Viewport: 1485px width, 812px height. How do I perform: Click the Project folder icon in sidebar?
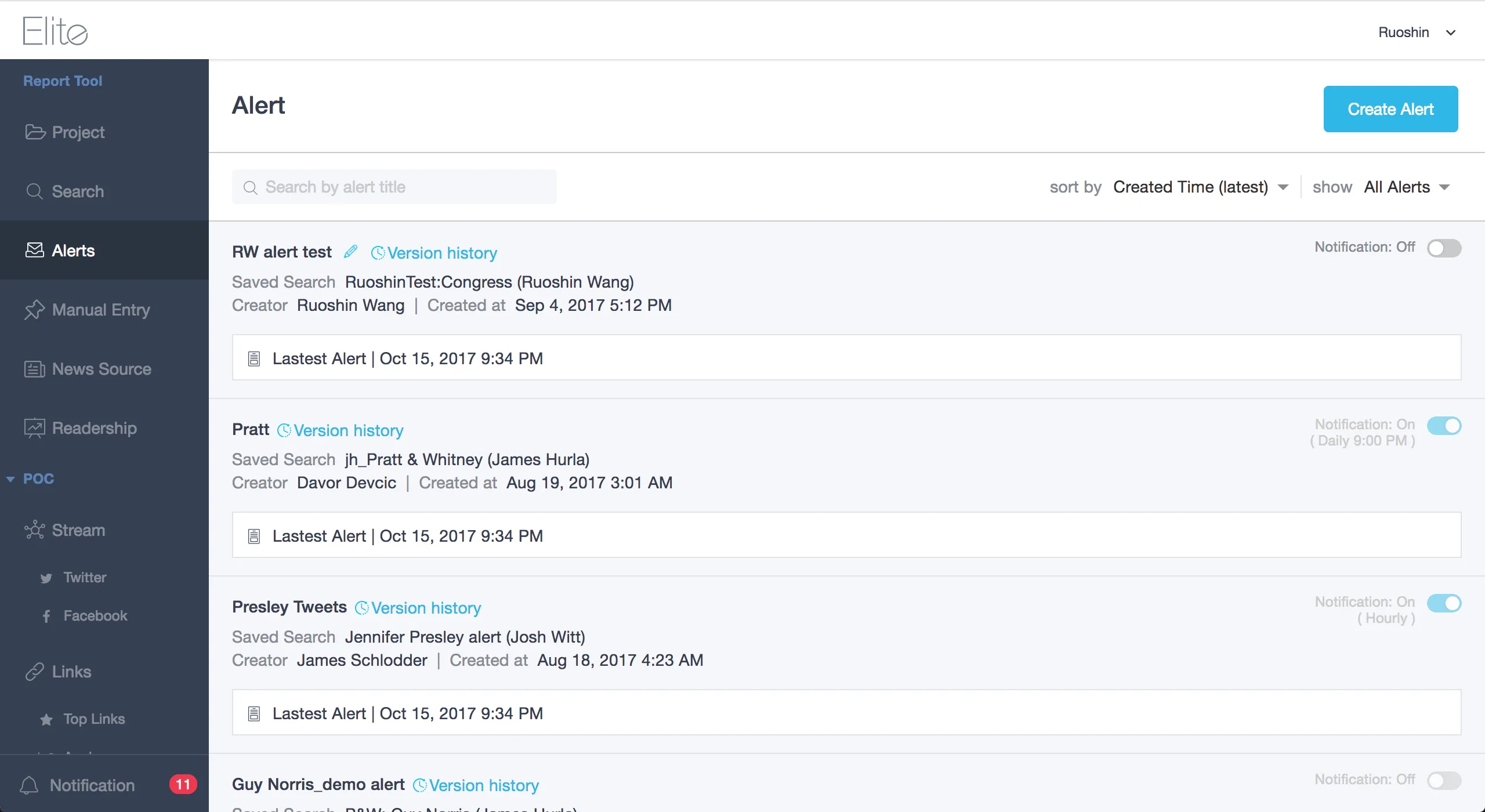point(35,132)
